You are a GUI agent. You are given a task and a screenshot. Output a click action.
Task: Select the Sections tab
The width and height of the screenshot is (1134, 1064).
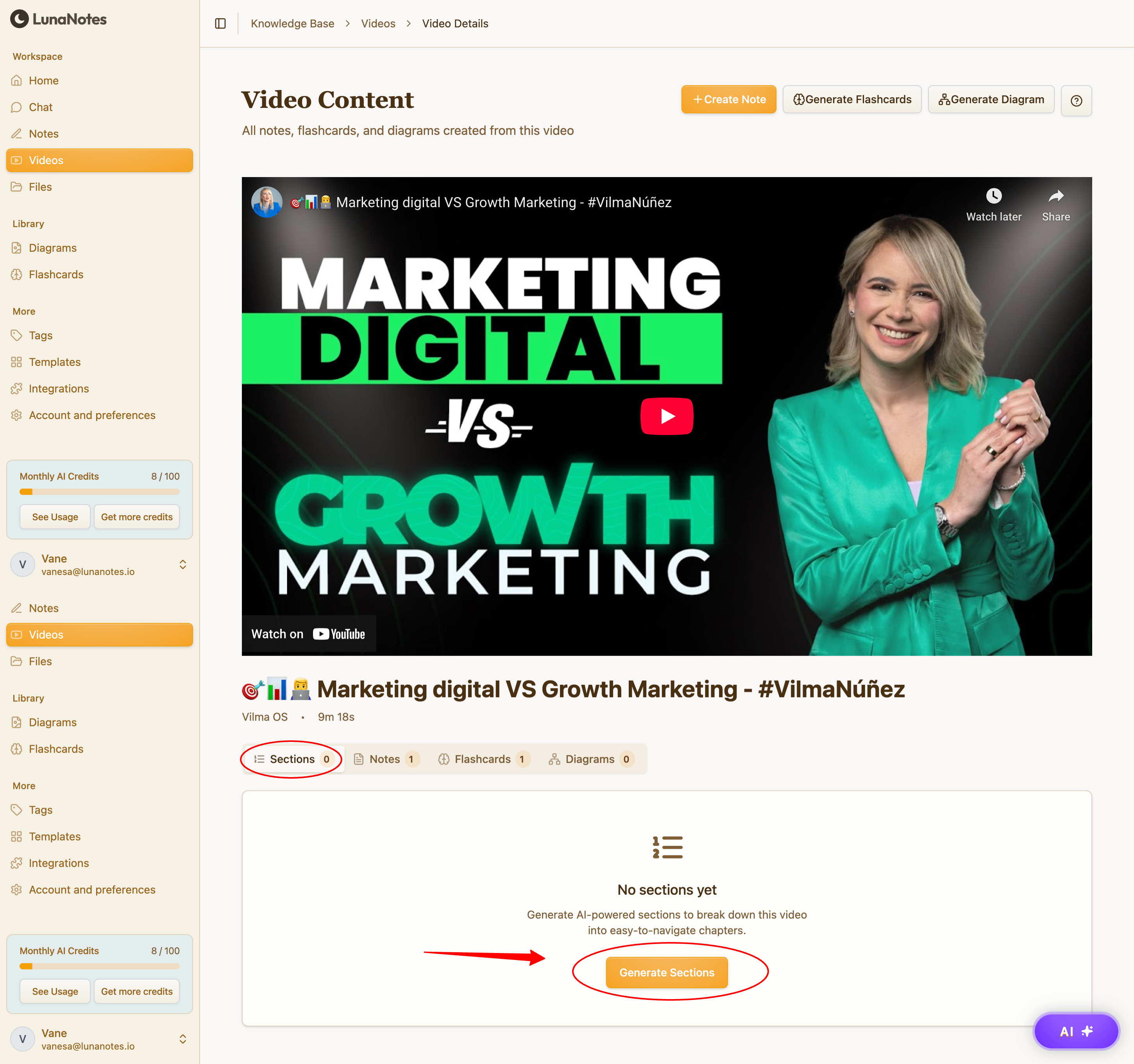click(x=292, y=759)
